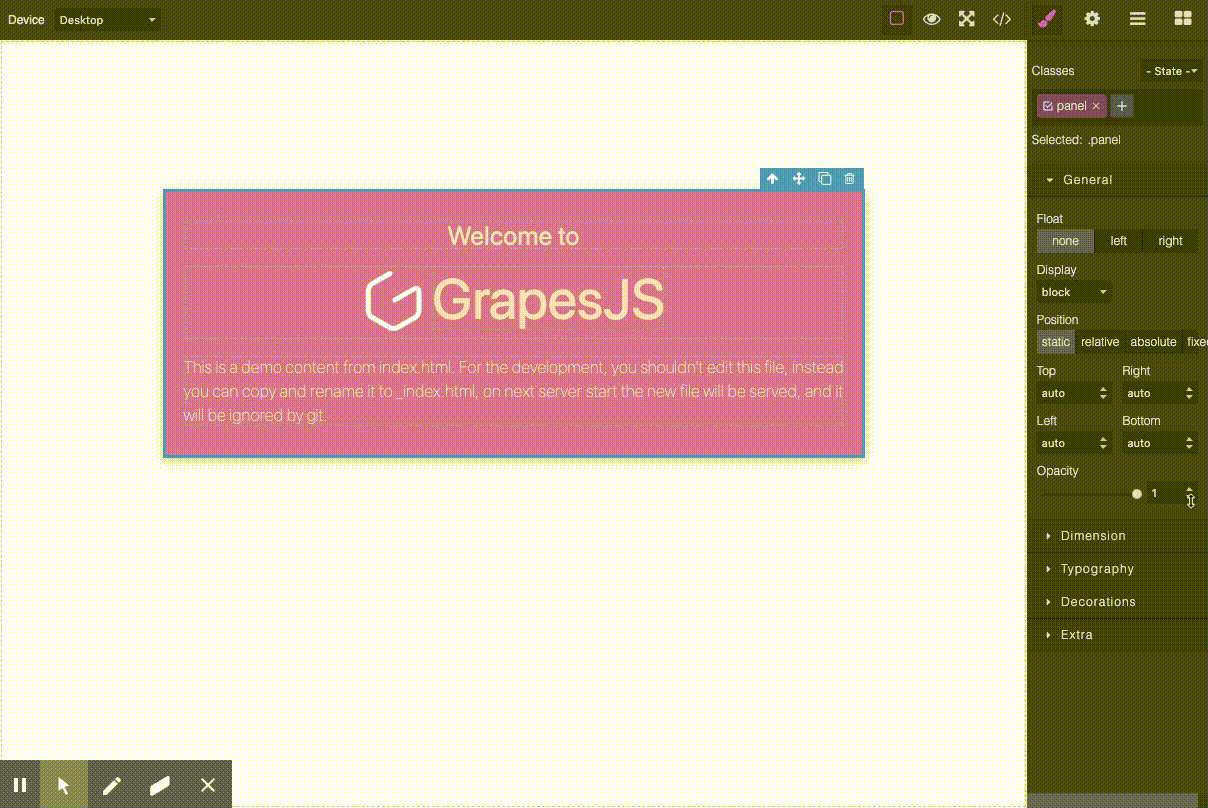Delete the selected panel with trash icon
This screenshot has height=808, width=1208.
pos(850,179)
